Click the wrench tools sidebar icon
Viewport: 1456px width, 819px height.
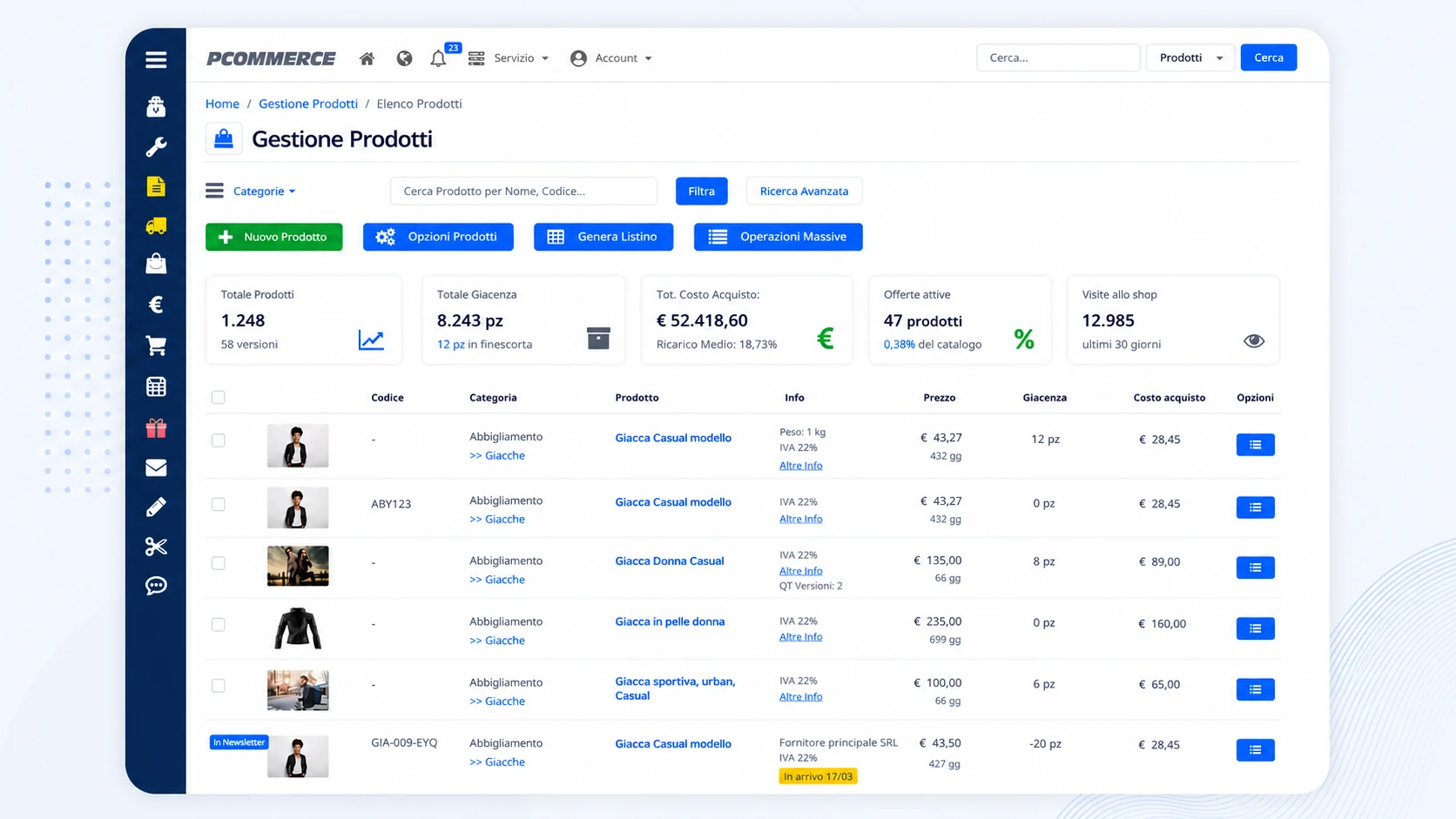tap(156, 147)
